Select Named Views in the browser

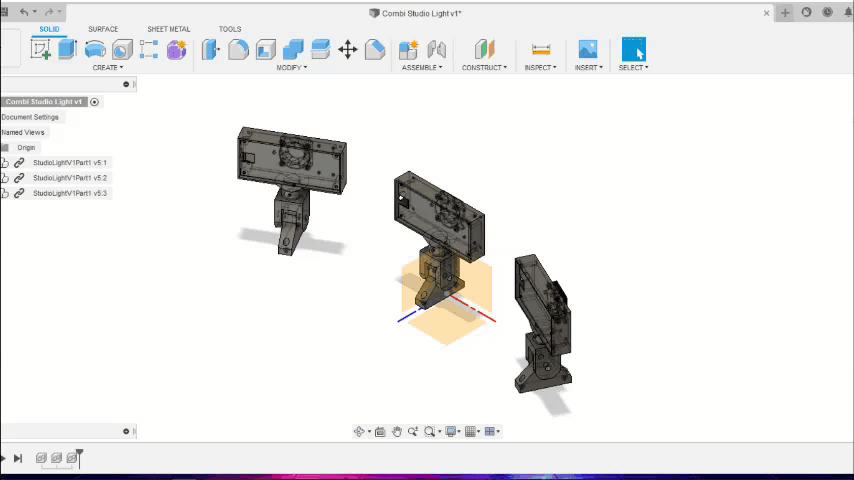(23, 132)
